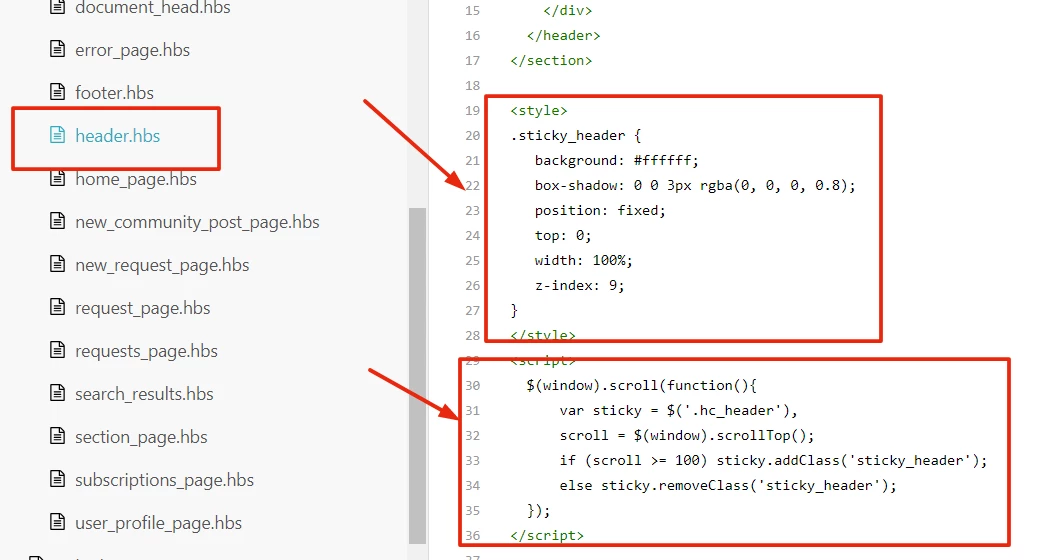This screenshot has width=1063, height=560.
Task: Click the closing </div> tag line
Action: click(x=567, y=11)
